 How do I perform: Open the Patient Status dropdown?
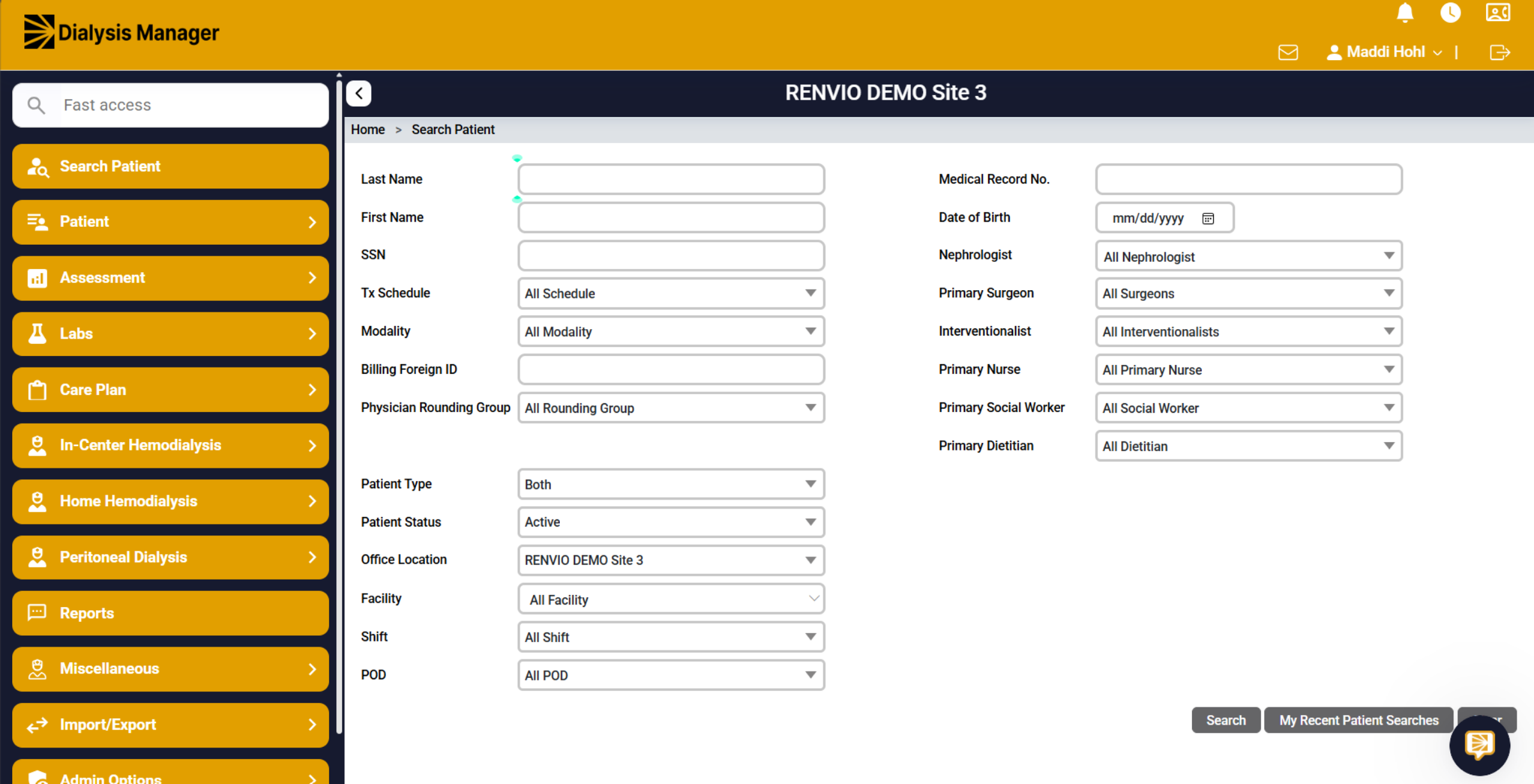pos(671,522)
